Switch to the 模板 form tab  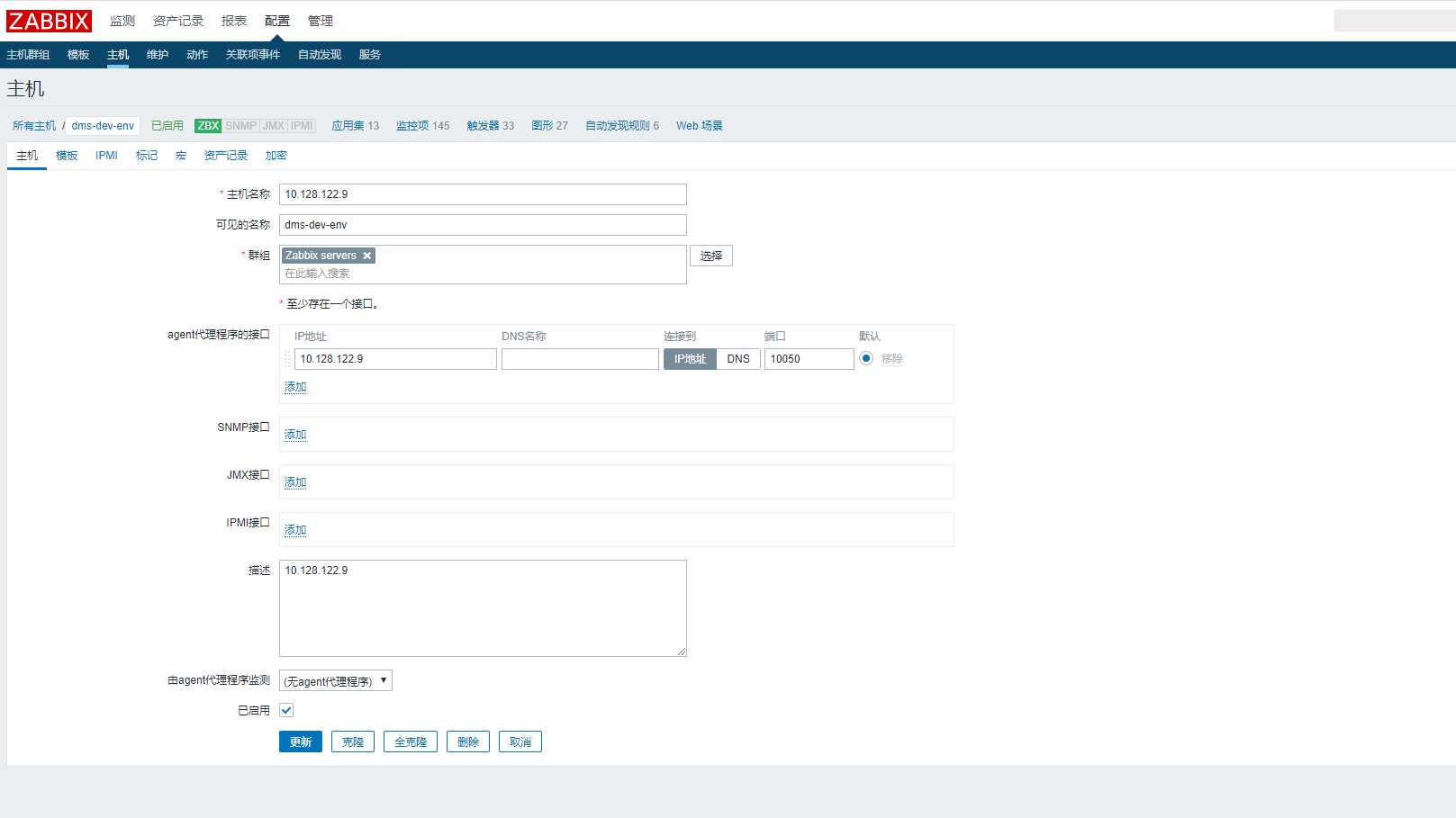click(x=67, y=156)
